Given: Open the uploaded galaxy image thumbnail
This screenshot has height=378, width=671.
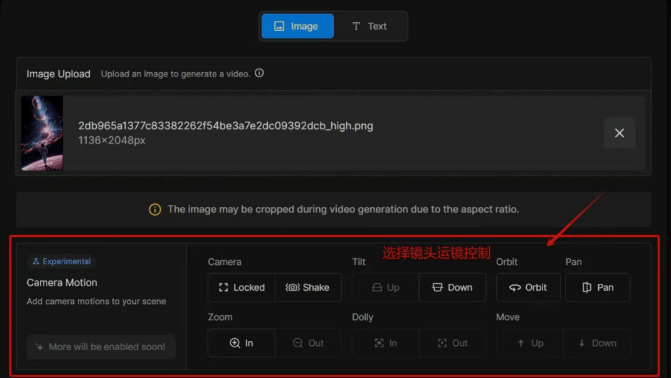Looking at the screenshot, I should 42,133.
